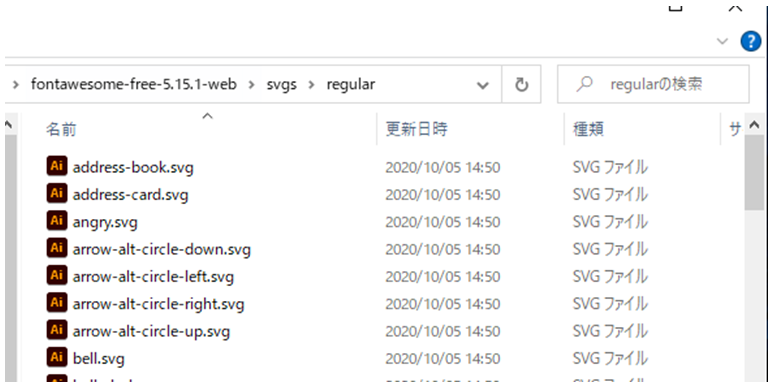Go to the svgs folder in breadcrumb
This screenshot has width=775, height=382.
[282, 85]
